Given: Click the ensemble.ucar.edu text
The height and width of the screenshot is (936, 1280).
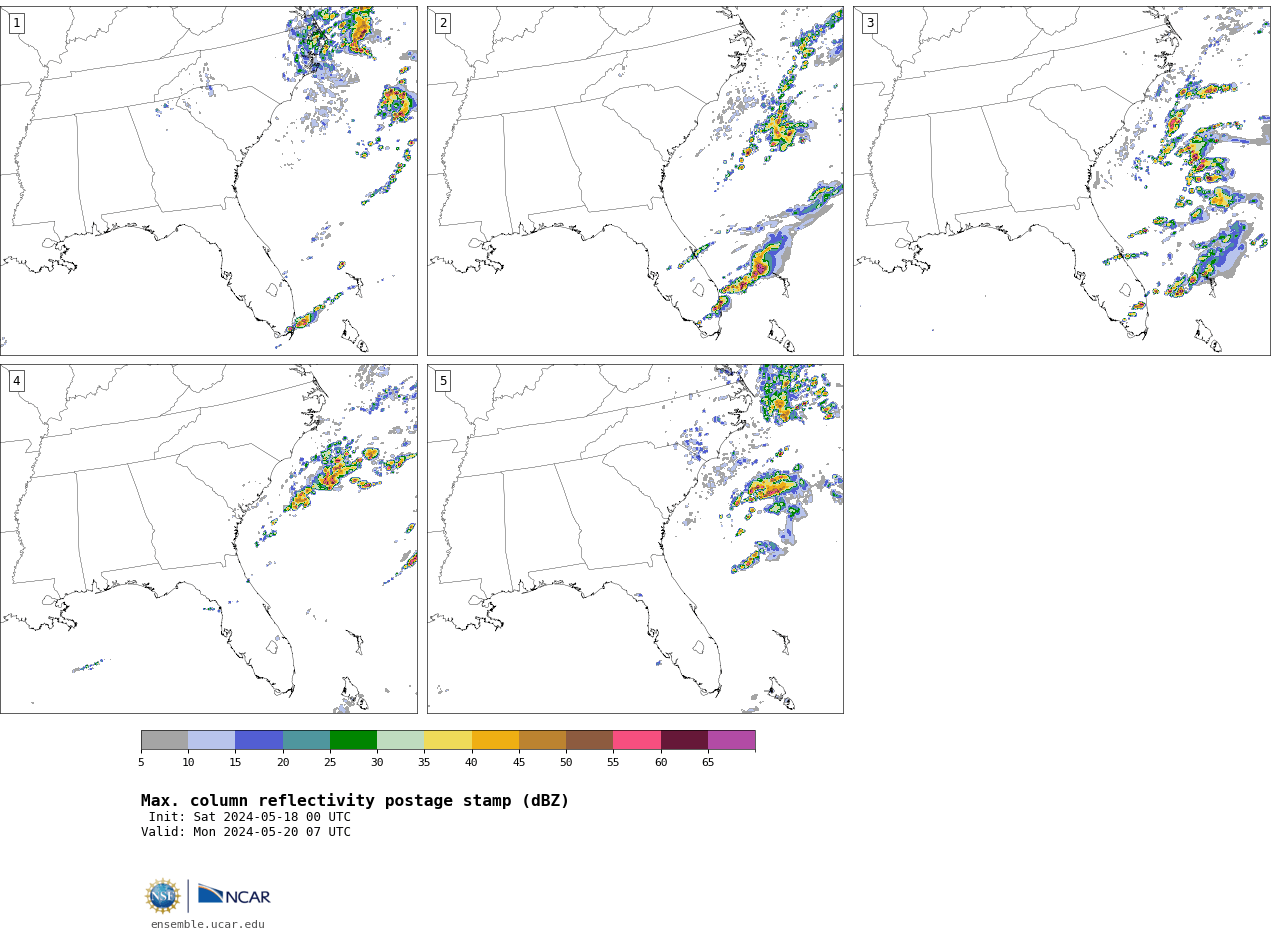Looking at the screenshot, I should [x=208, y=925].
